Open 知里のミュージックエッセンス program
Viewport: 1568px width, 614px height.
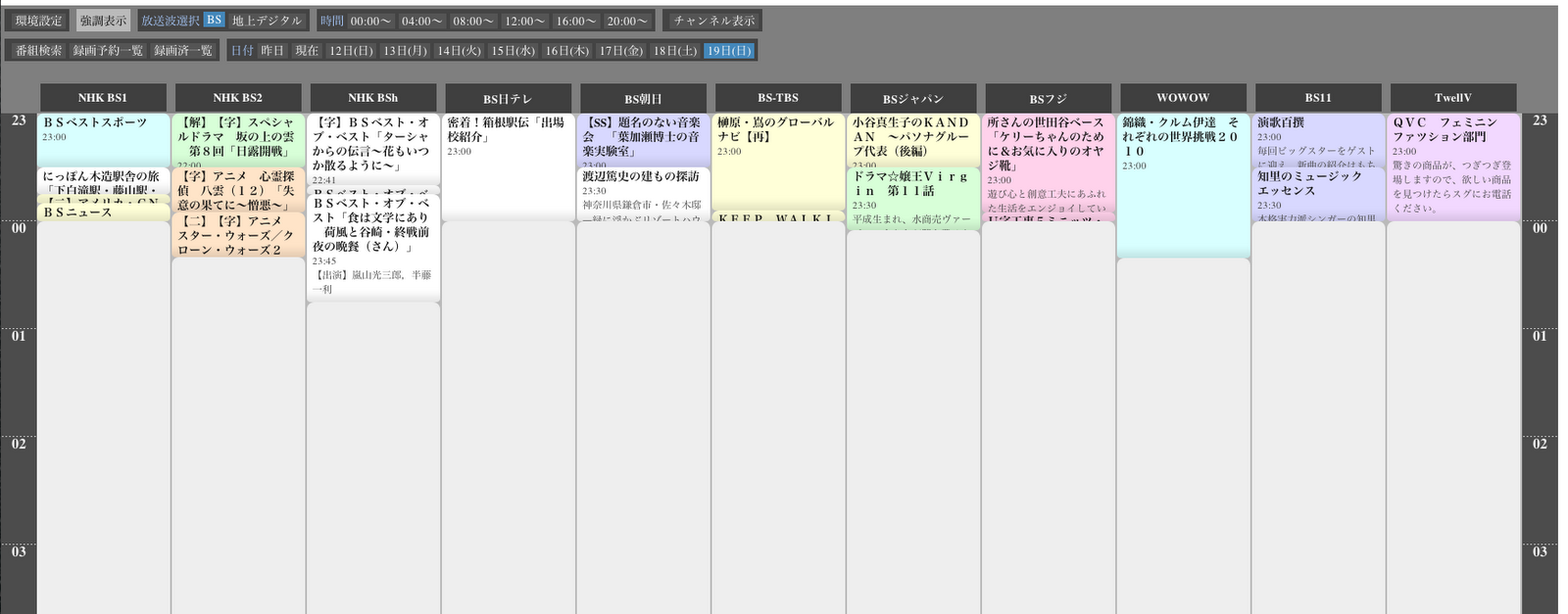[1318, 194]
